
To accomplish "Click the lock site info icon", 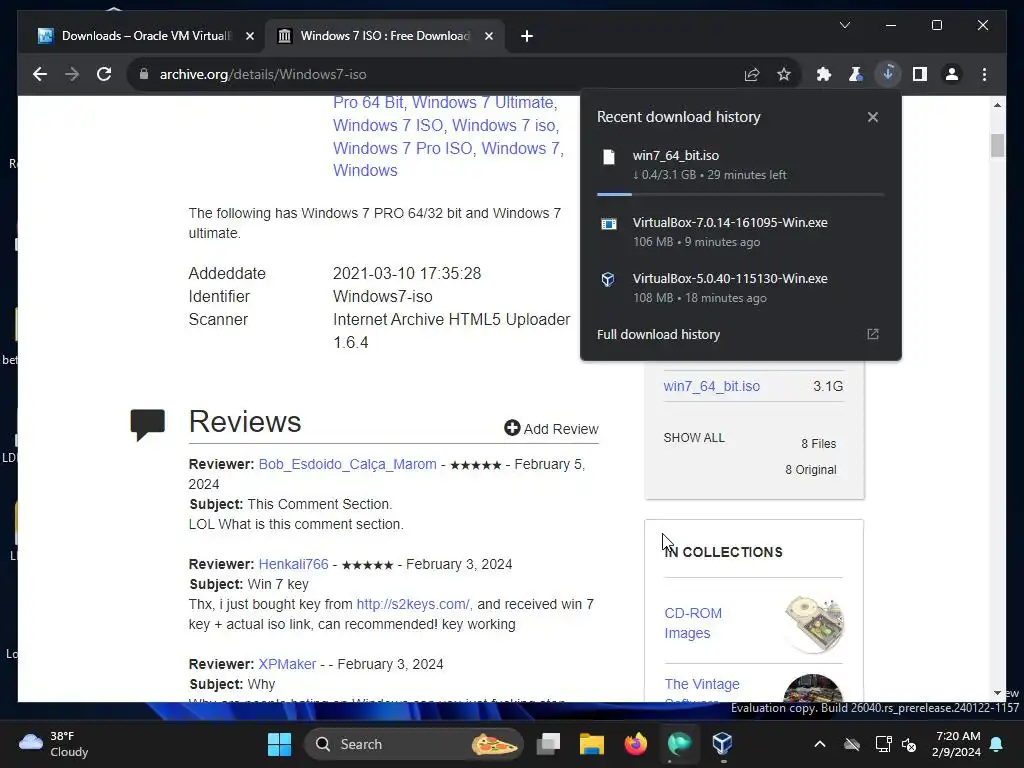I will pos(144,74).
